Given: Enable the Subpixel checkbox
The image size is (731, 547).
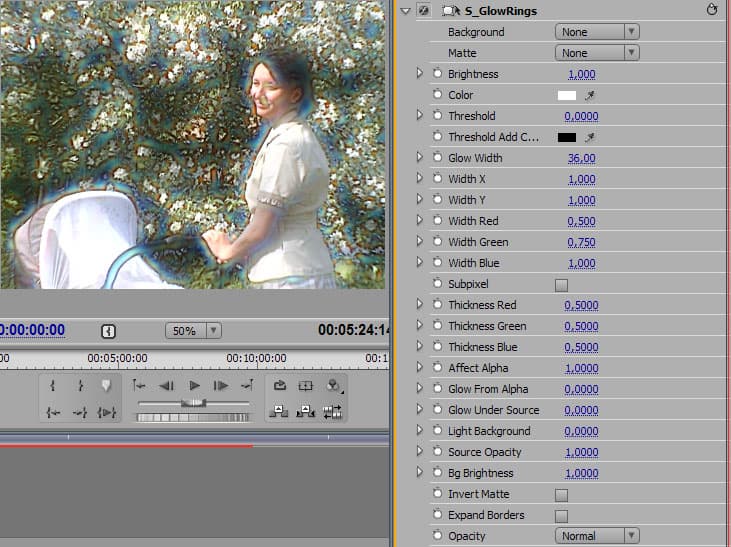Looking at the screenshot, I should (561, 284).
